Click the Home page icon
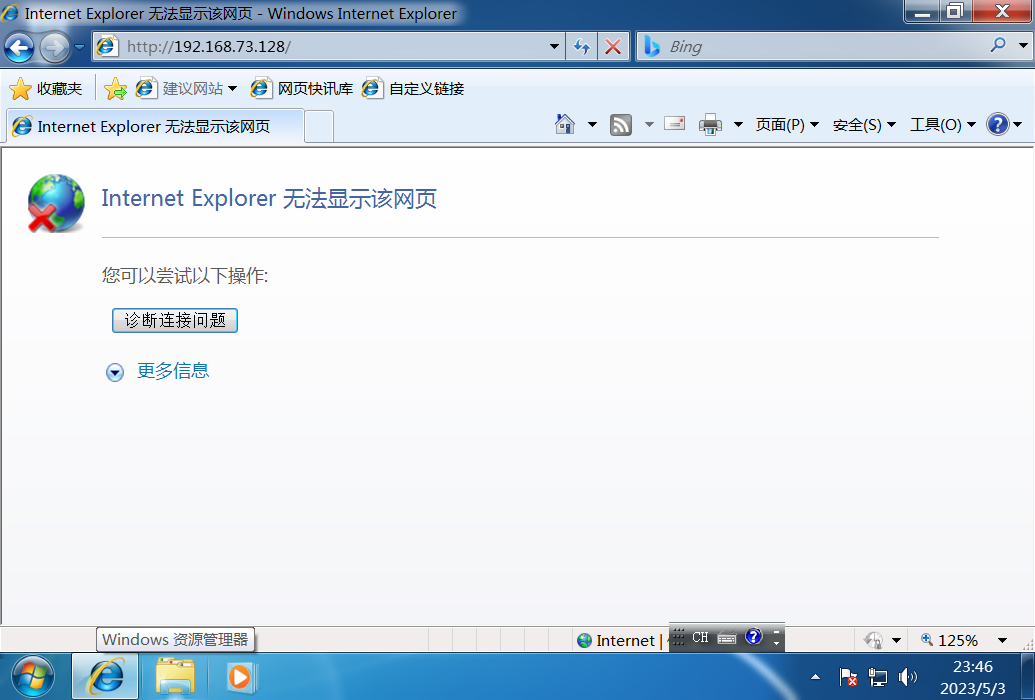1035x700 pixels. (565, 124)
